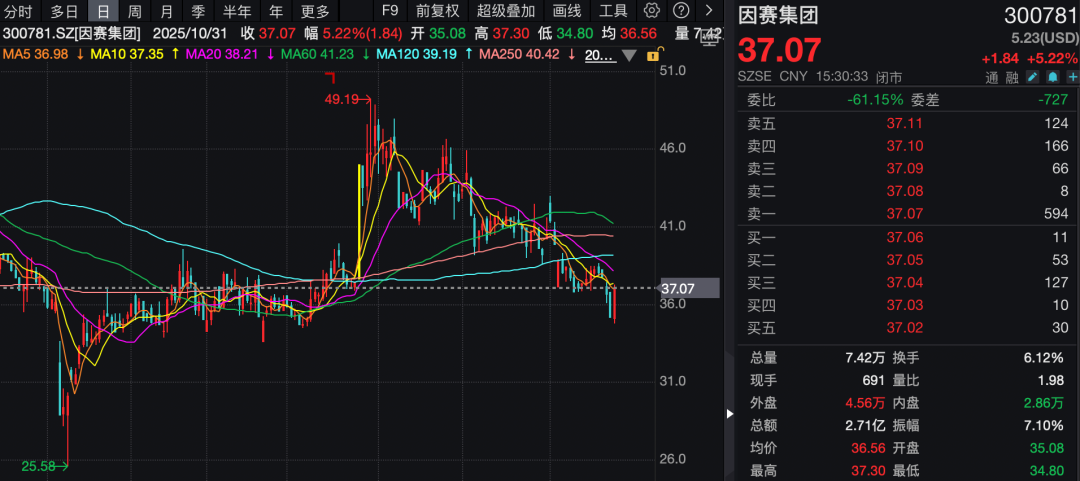The width and height of the screenshot is (1080, 481).
Task: Open the help question-mark icon
Action: click(680, 10)
